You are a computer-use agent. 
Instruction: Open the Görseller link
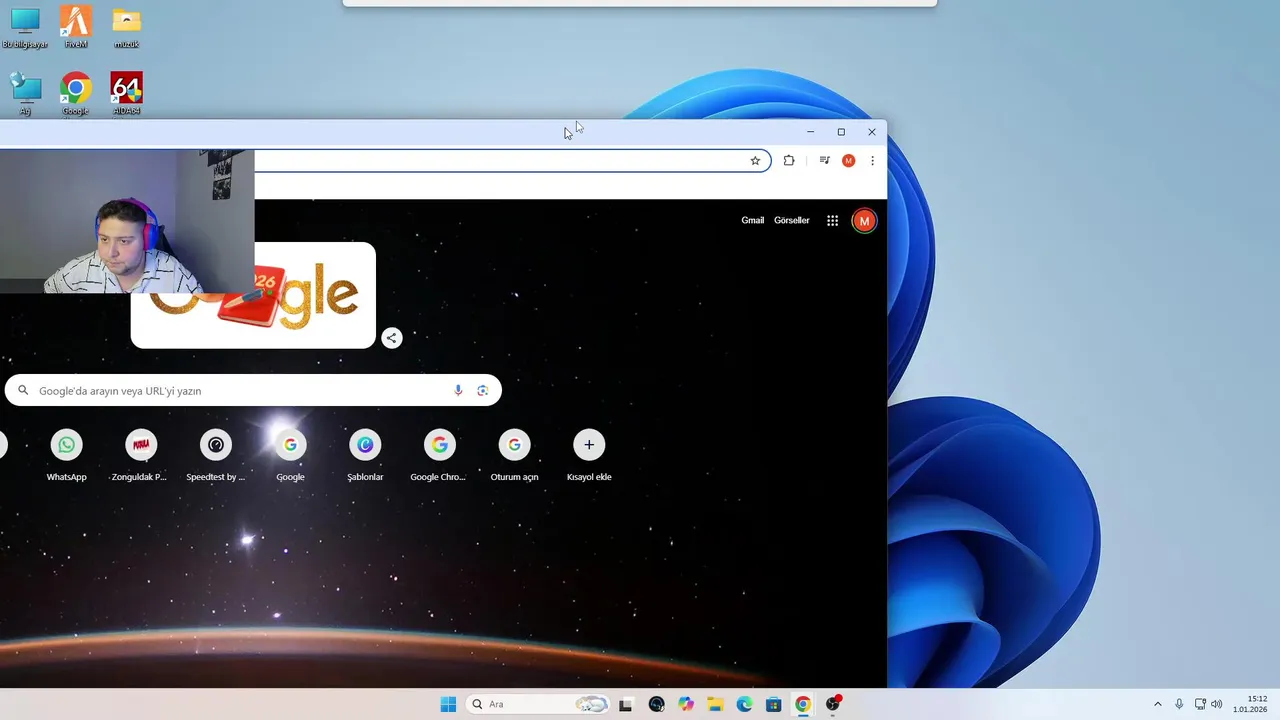(791, 220)
